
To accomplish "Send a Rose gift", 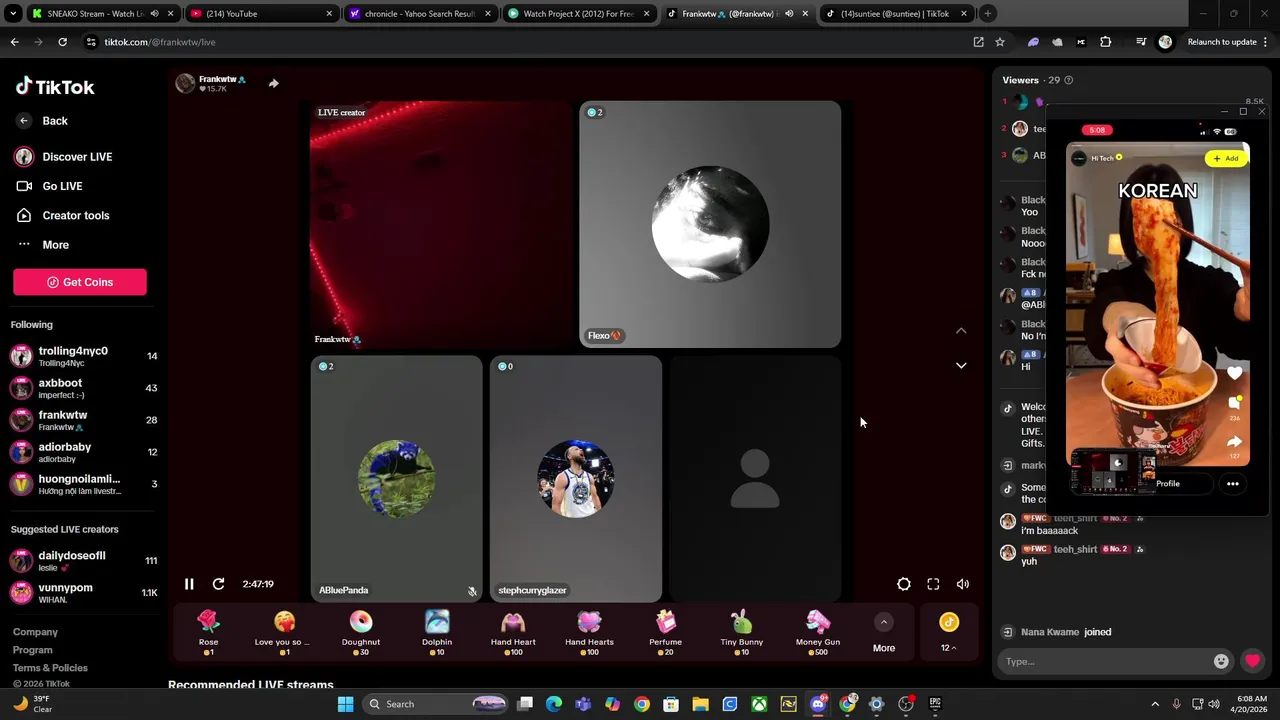I will pyautogui.click(x=208, y=633).
